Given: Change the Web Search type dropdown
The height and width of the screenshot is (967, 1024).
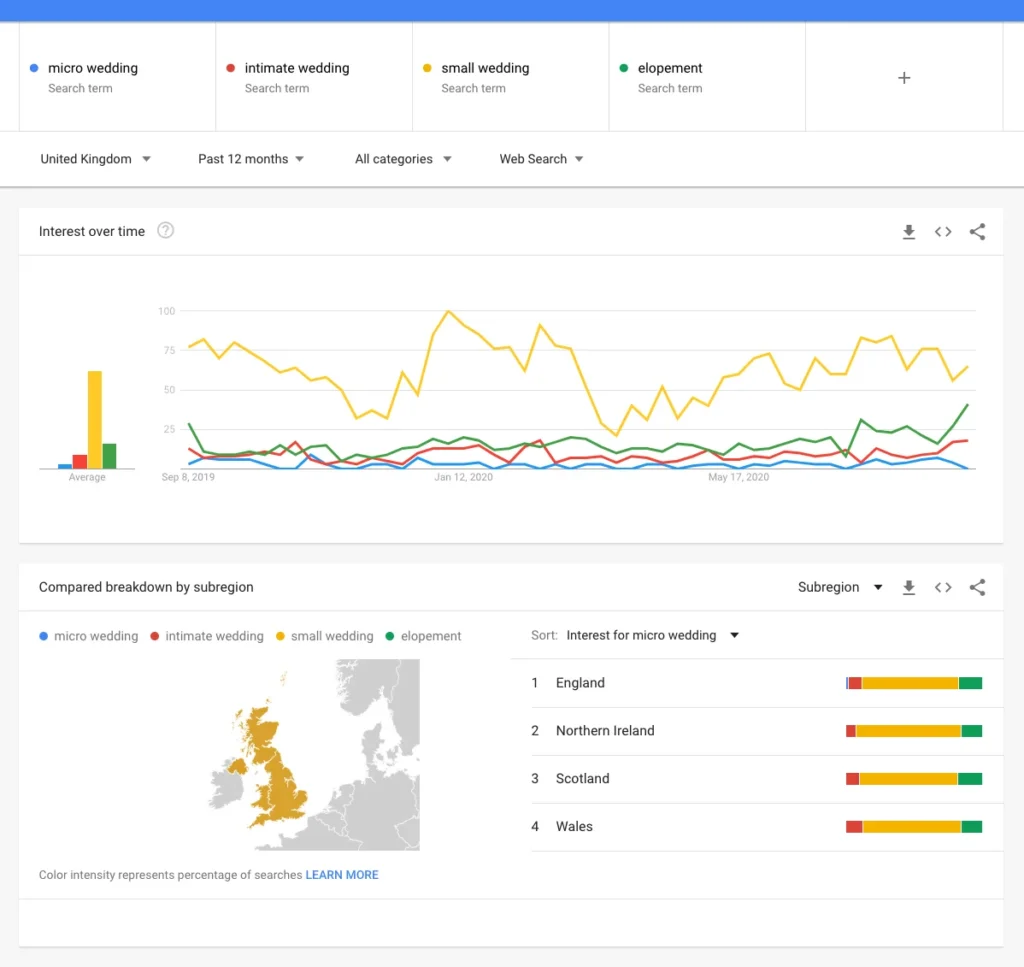Looking at the screenshot, I should click(541, 159).
